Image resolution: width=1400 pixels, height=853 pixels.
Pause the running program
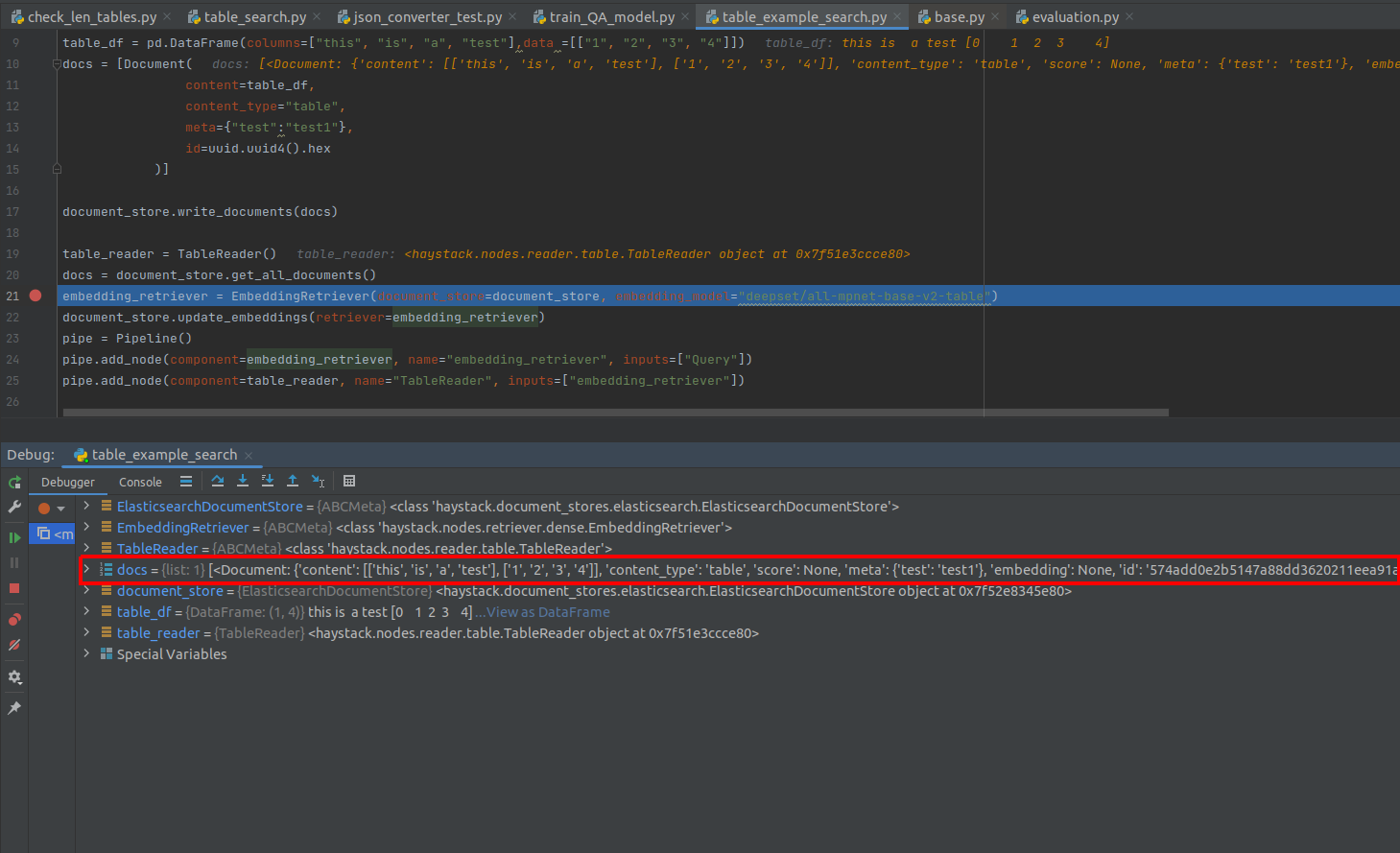14,562
